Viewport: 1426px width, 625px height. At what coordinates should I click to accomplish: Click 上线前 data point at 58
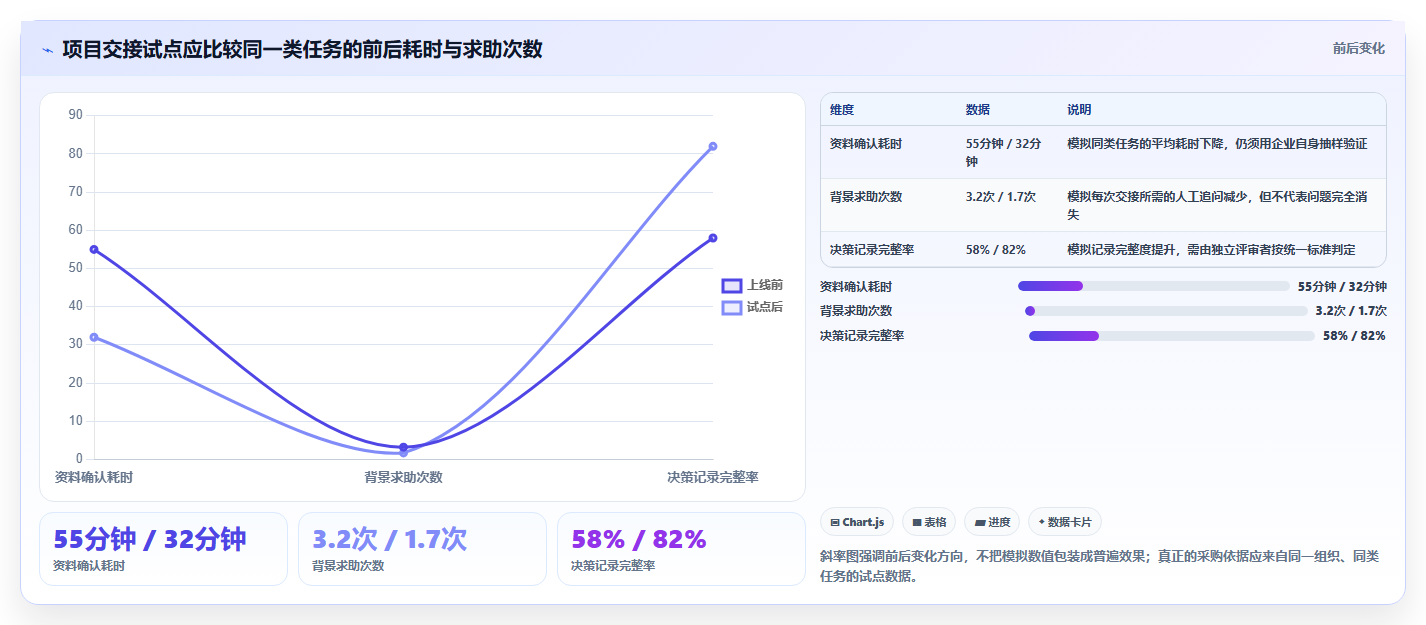click(713, 238)
